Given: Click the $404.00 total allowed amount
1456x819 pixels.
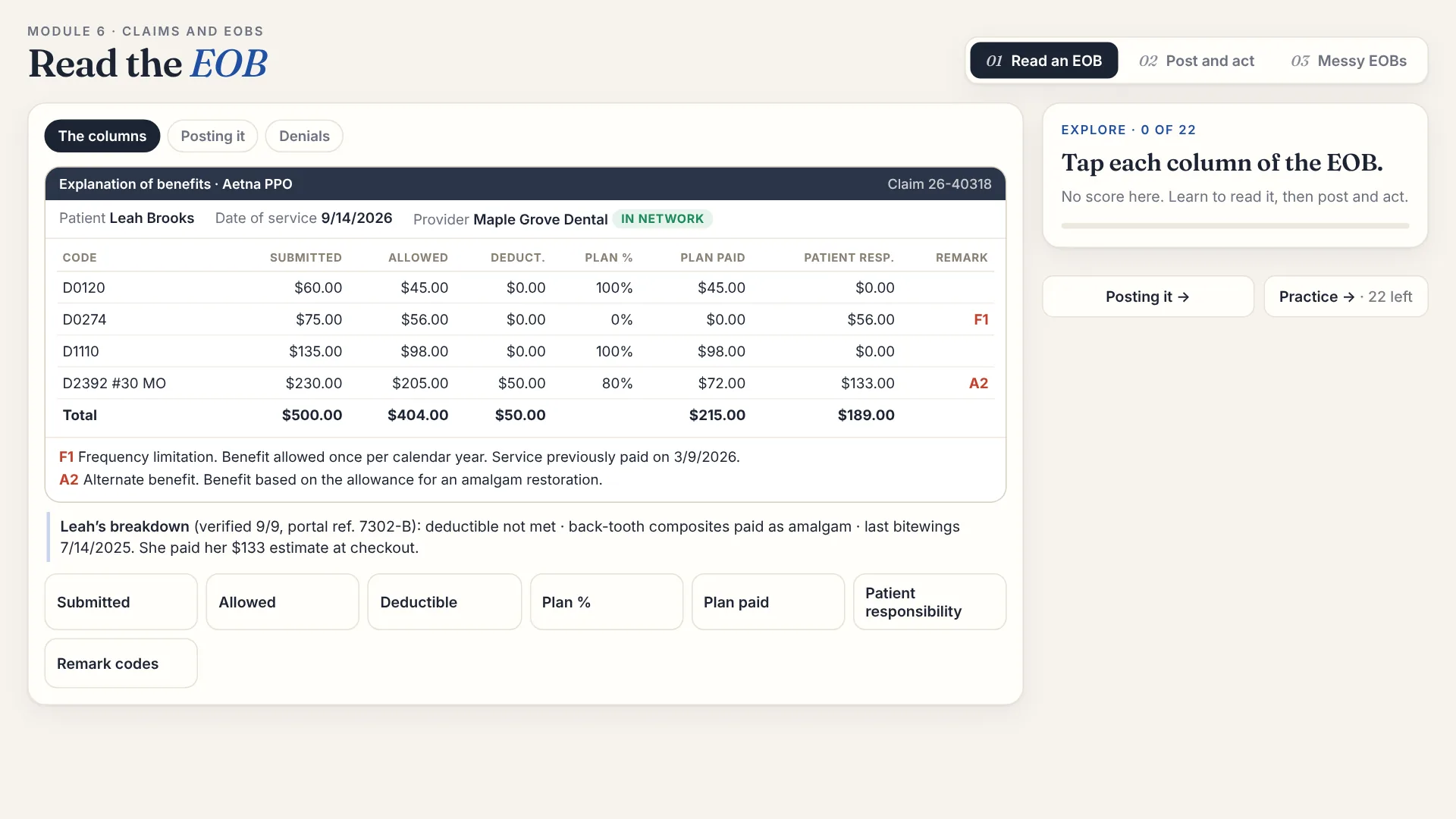Looking at the screenshot, I should pyautogui.click(x=418, y=416).
